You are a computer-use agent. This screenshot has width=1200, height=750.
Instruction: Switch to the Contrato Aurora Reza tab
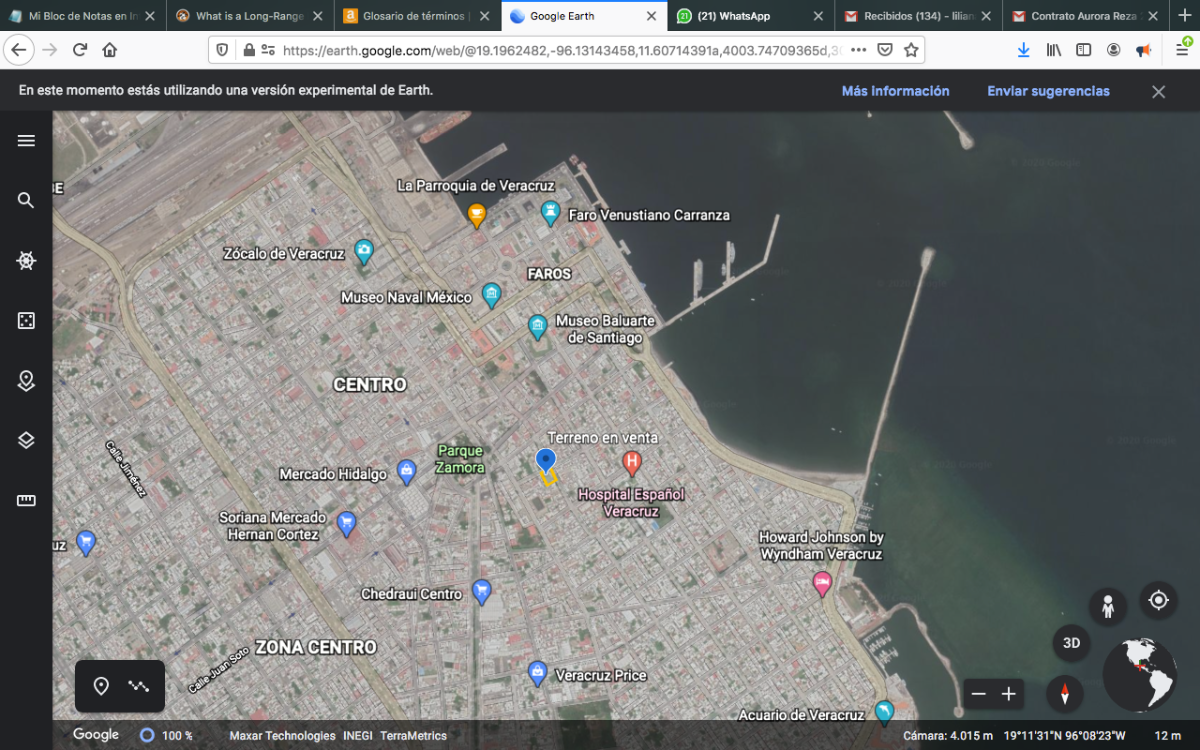[1083, 16]
